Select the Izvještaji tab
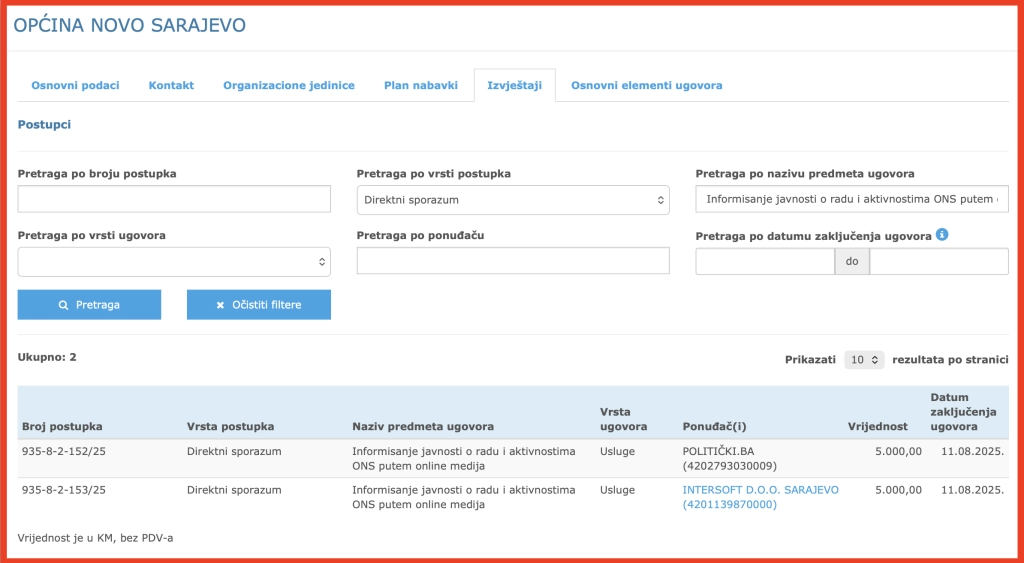The image size is (1024, 563). [x=514, y=86]
